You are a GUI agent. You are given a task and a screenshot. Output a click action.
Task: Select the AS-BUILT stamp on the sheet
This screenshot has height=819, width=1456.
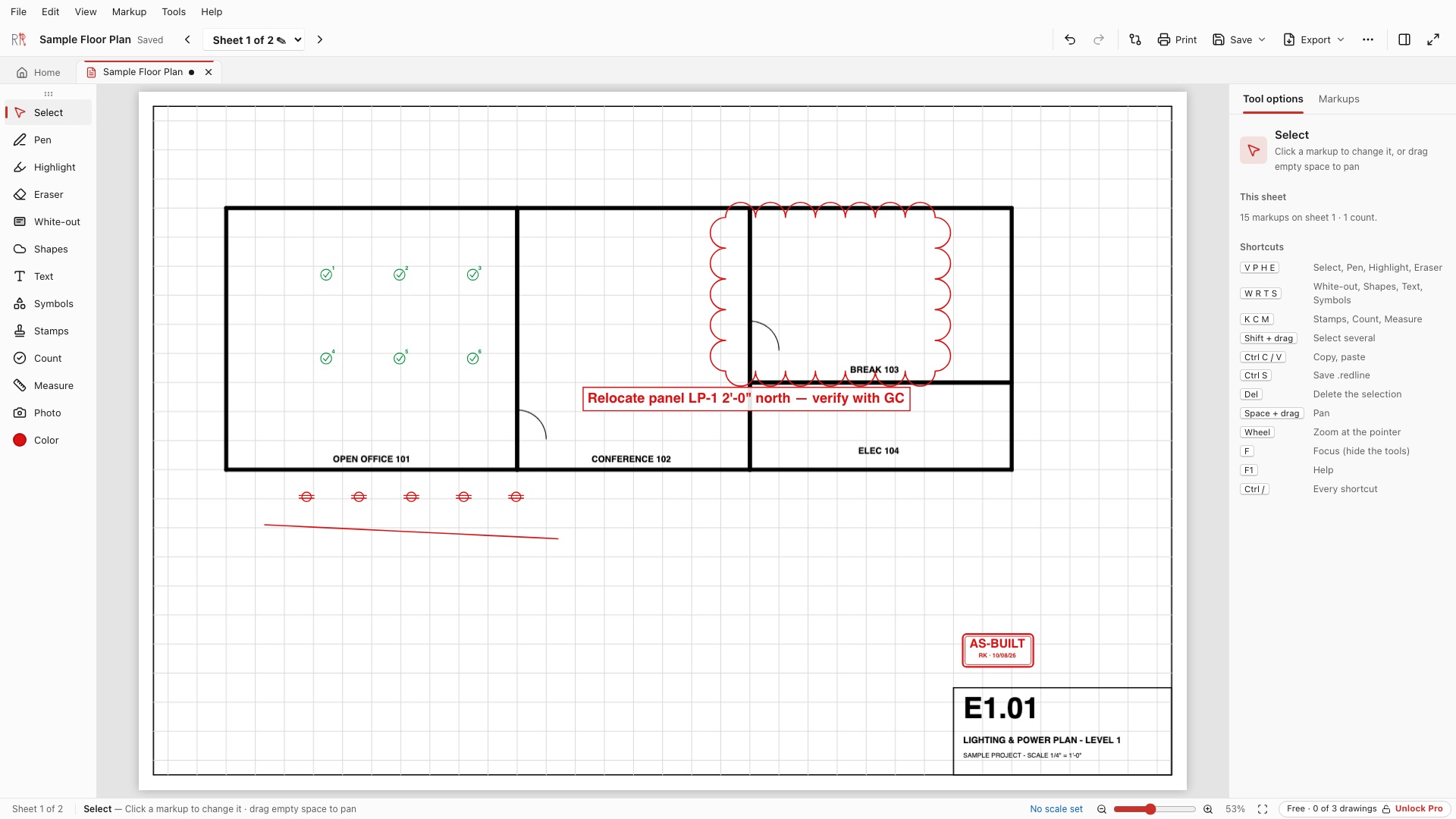tap(997, 651)
